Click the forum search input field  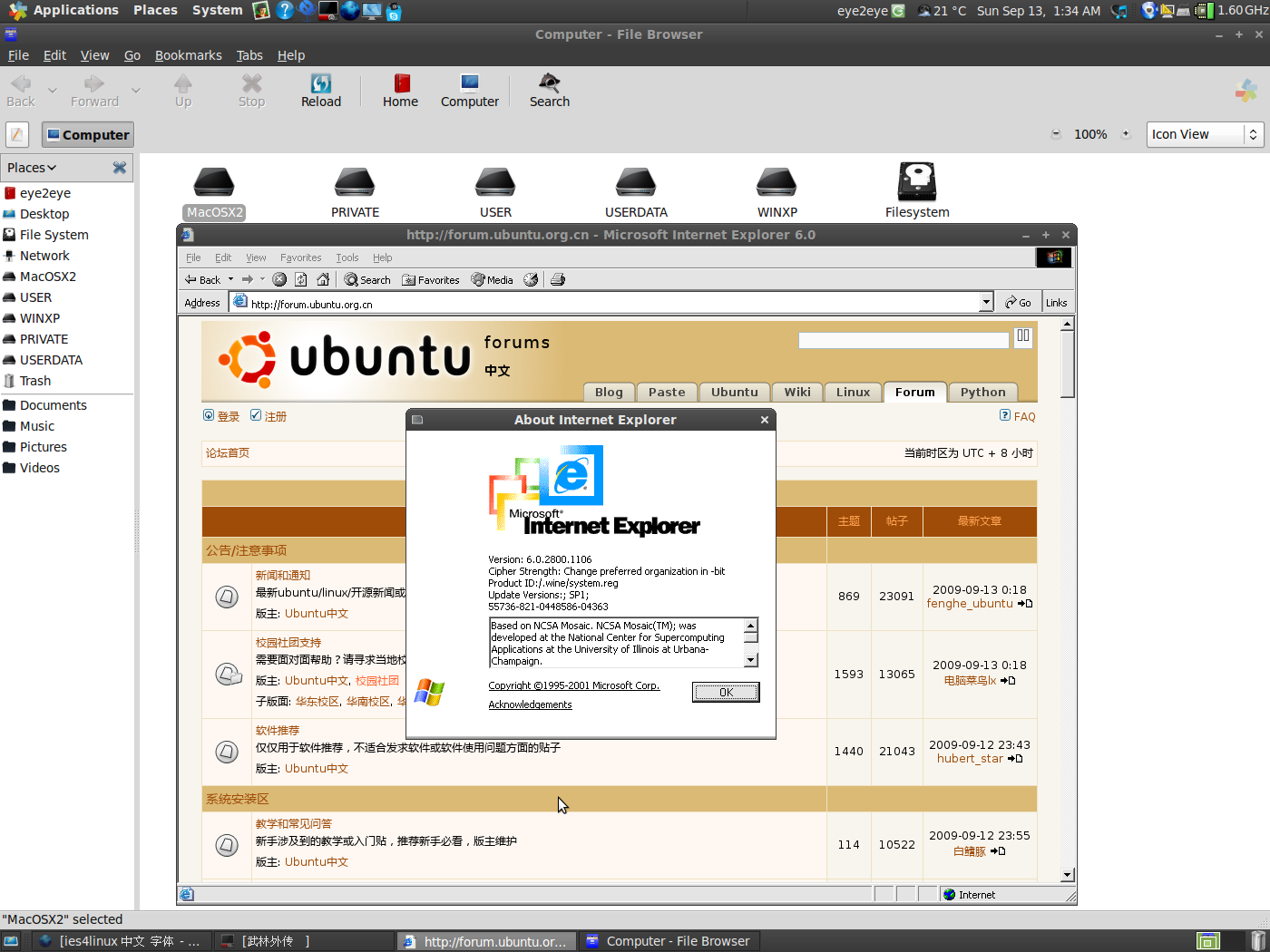903,340
